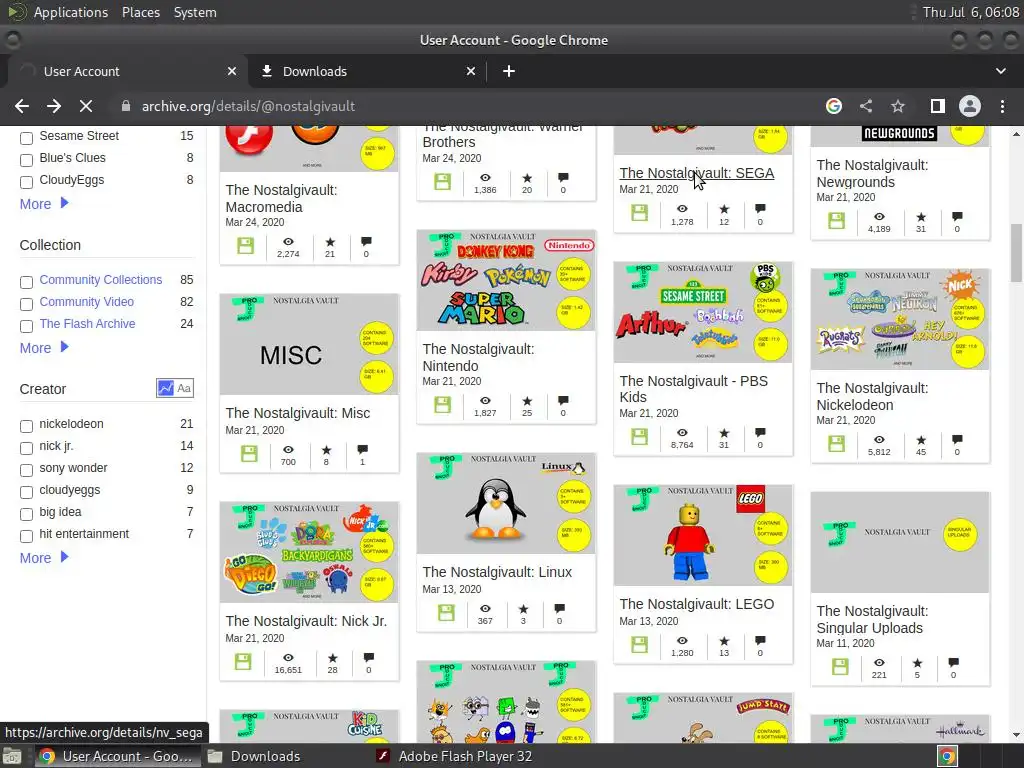1024x768 pixels.
Task: Check the Sesame Street filter
Action: point(26,138)
